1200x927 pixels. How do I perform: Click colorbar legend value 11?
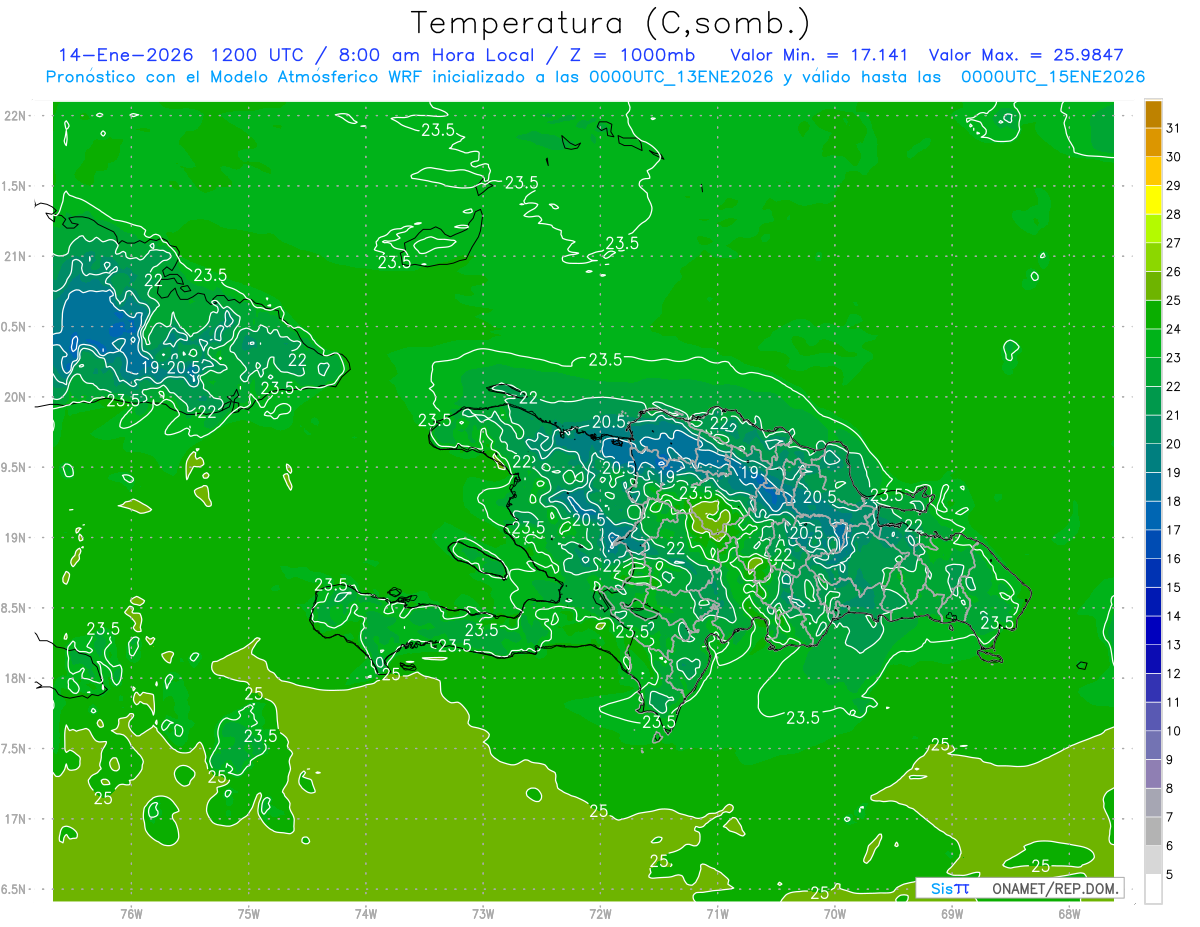[x=1174, y=703]
